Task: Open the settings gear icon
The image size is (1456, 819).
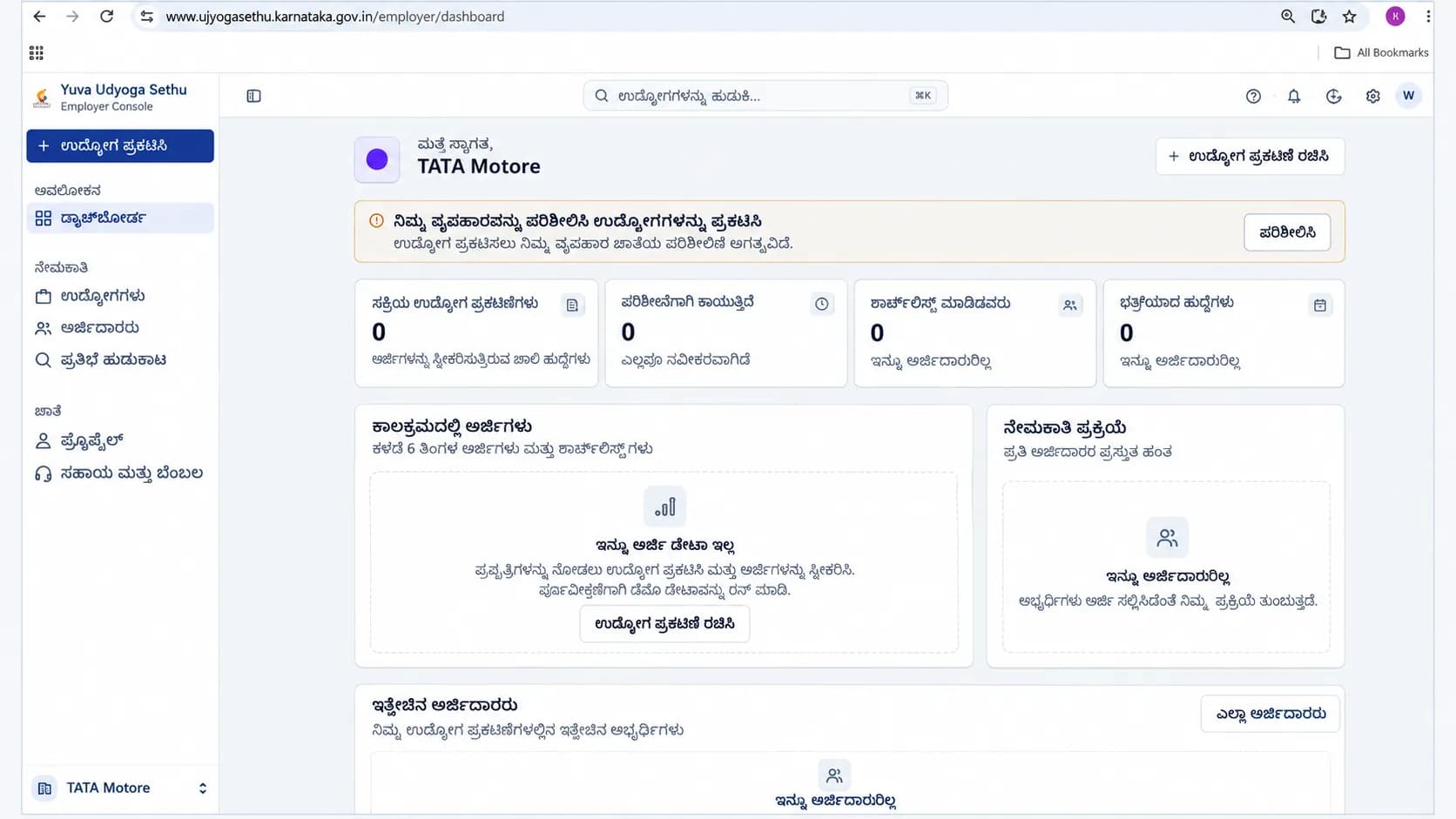Action: pos(1372,97)
